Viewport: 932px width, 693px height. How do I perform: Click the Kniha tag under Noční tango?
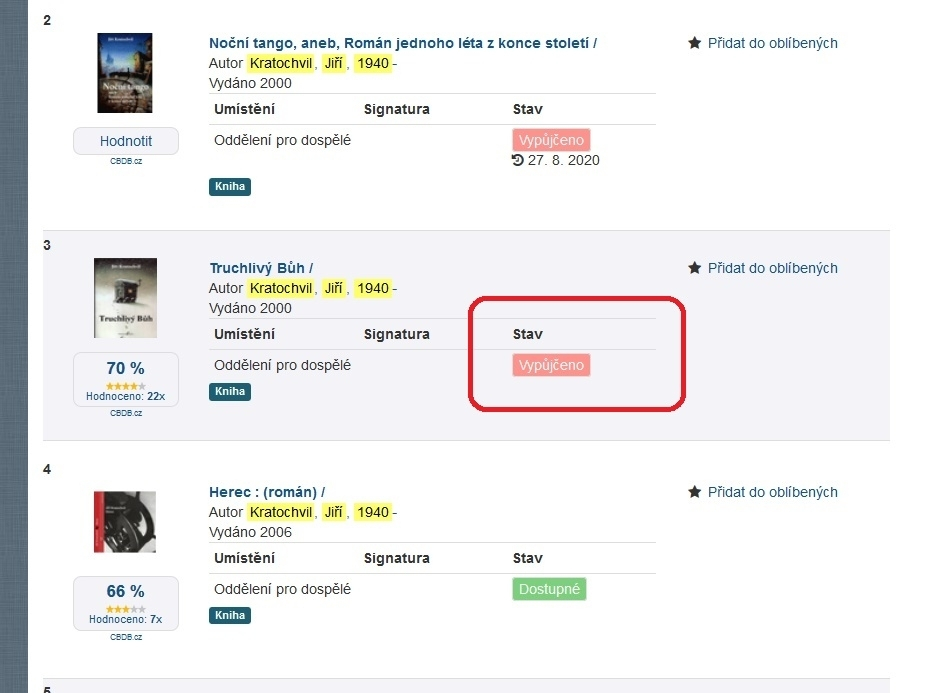click(230, 187)
